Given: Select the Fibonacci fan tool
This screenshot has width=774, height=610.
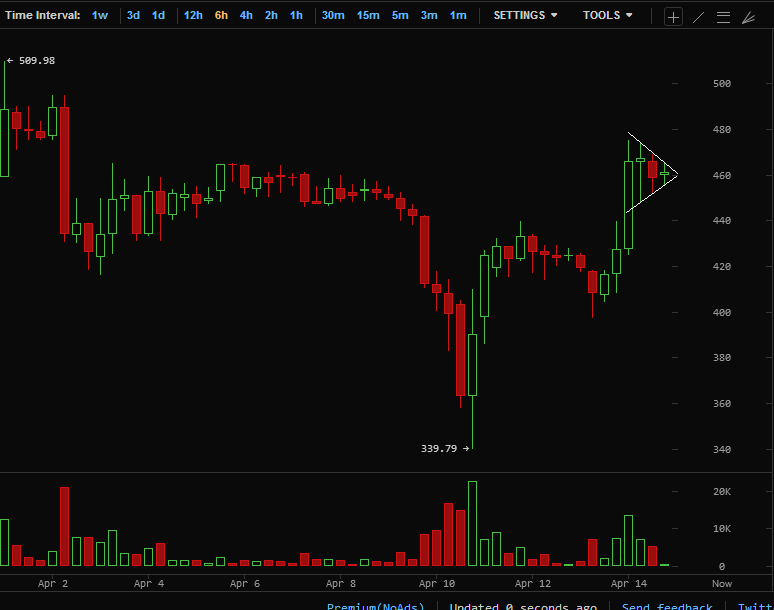Looking at the screenshot, I should point(748,18).
